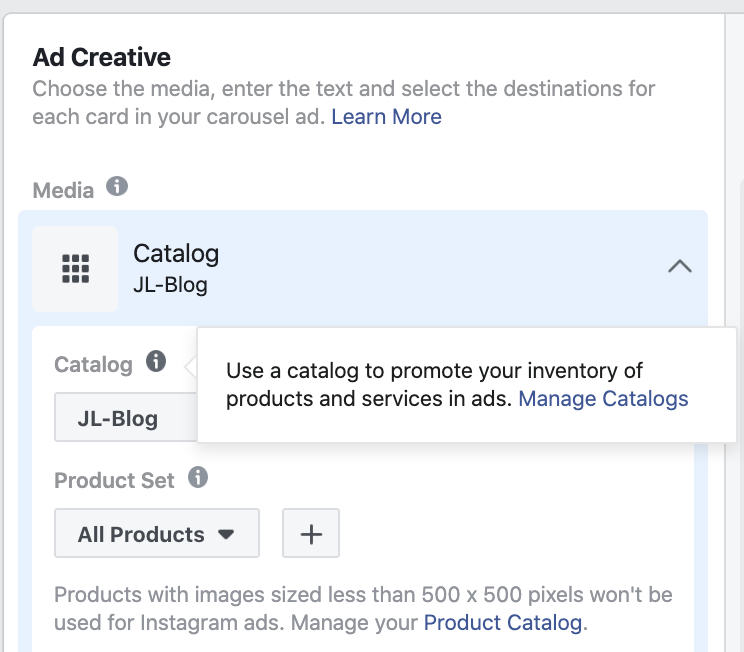Click the info icon next to Catalog label
This screenshot has width=744, height=652.
coord(156,362)
